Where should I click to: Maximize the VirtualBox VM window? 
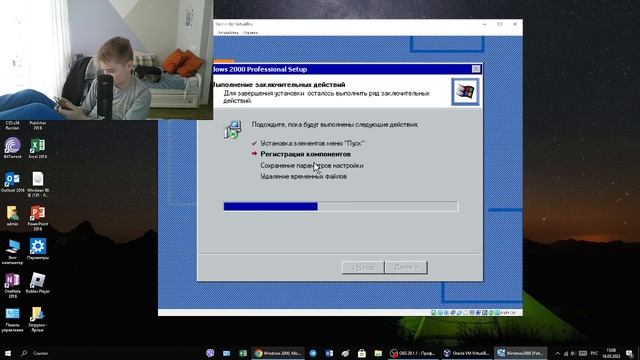tap(500, 24)
